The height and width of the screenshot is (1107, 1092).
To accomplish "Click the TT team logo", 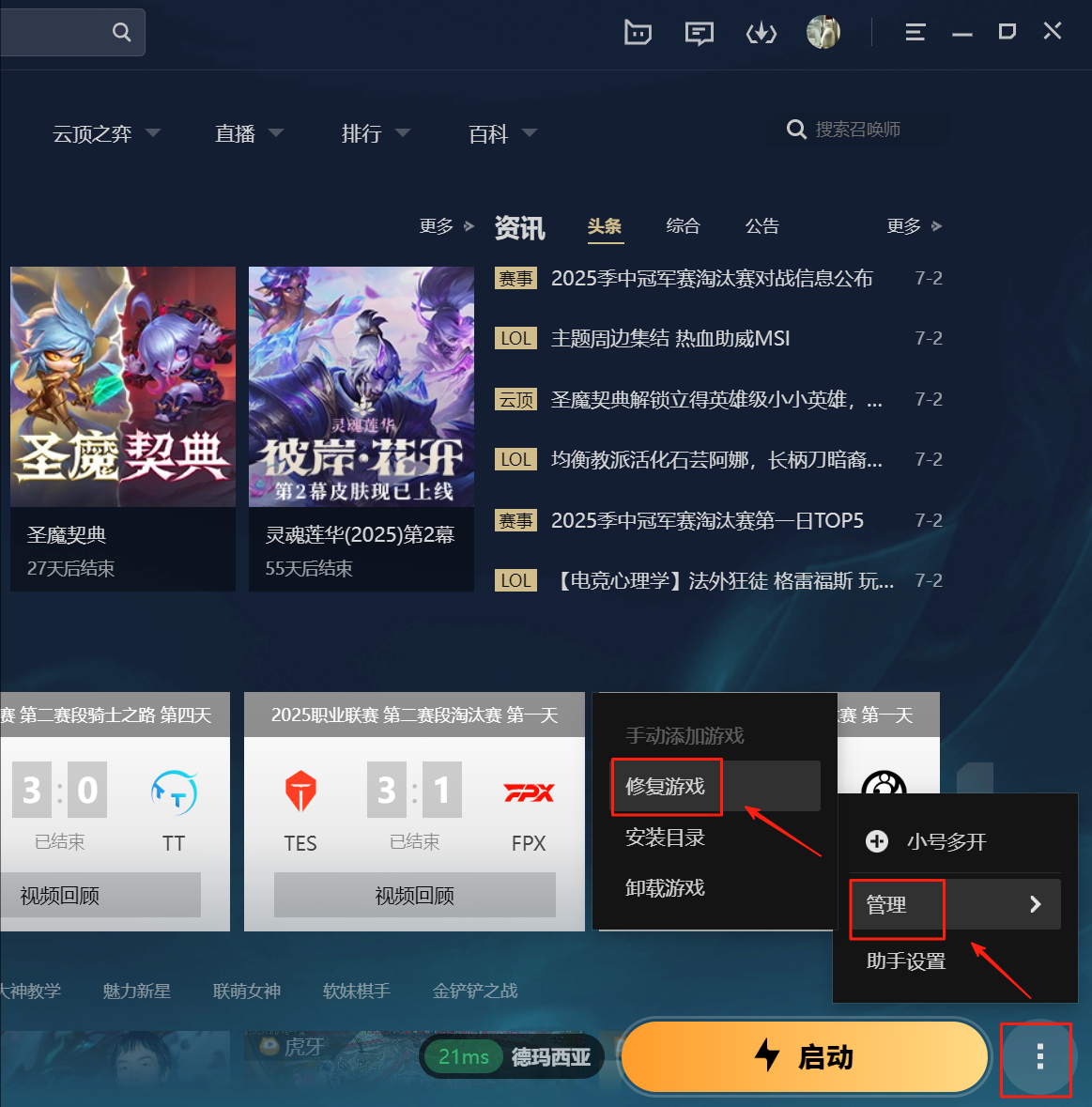I will pos(174,792).
